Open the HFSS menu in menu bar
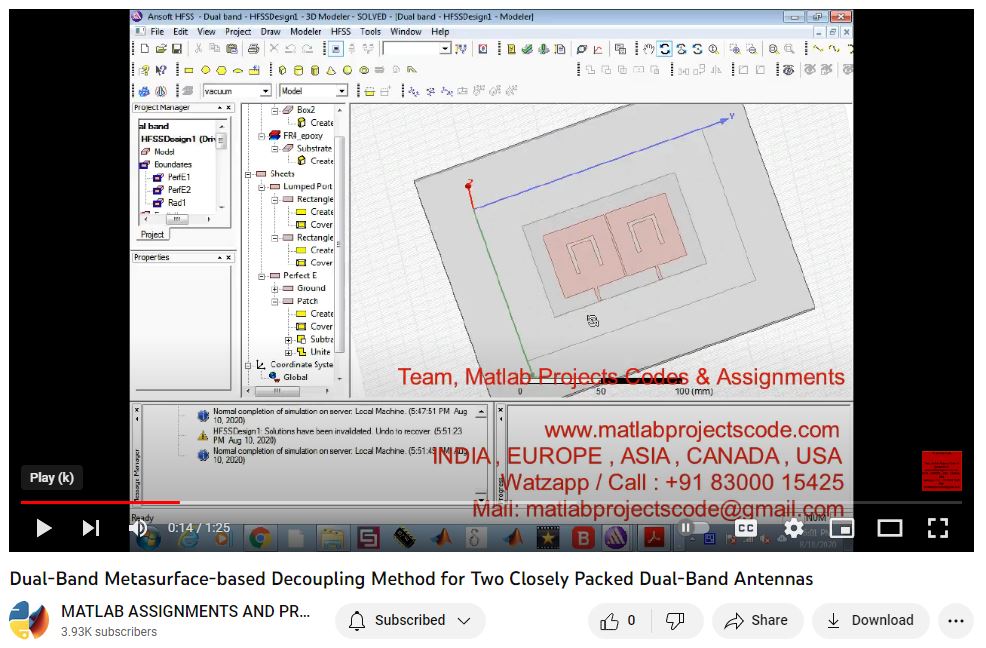The width and height of the screenshot is (986, 648). click(340, 32)
